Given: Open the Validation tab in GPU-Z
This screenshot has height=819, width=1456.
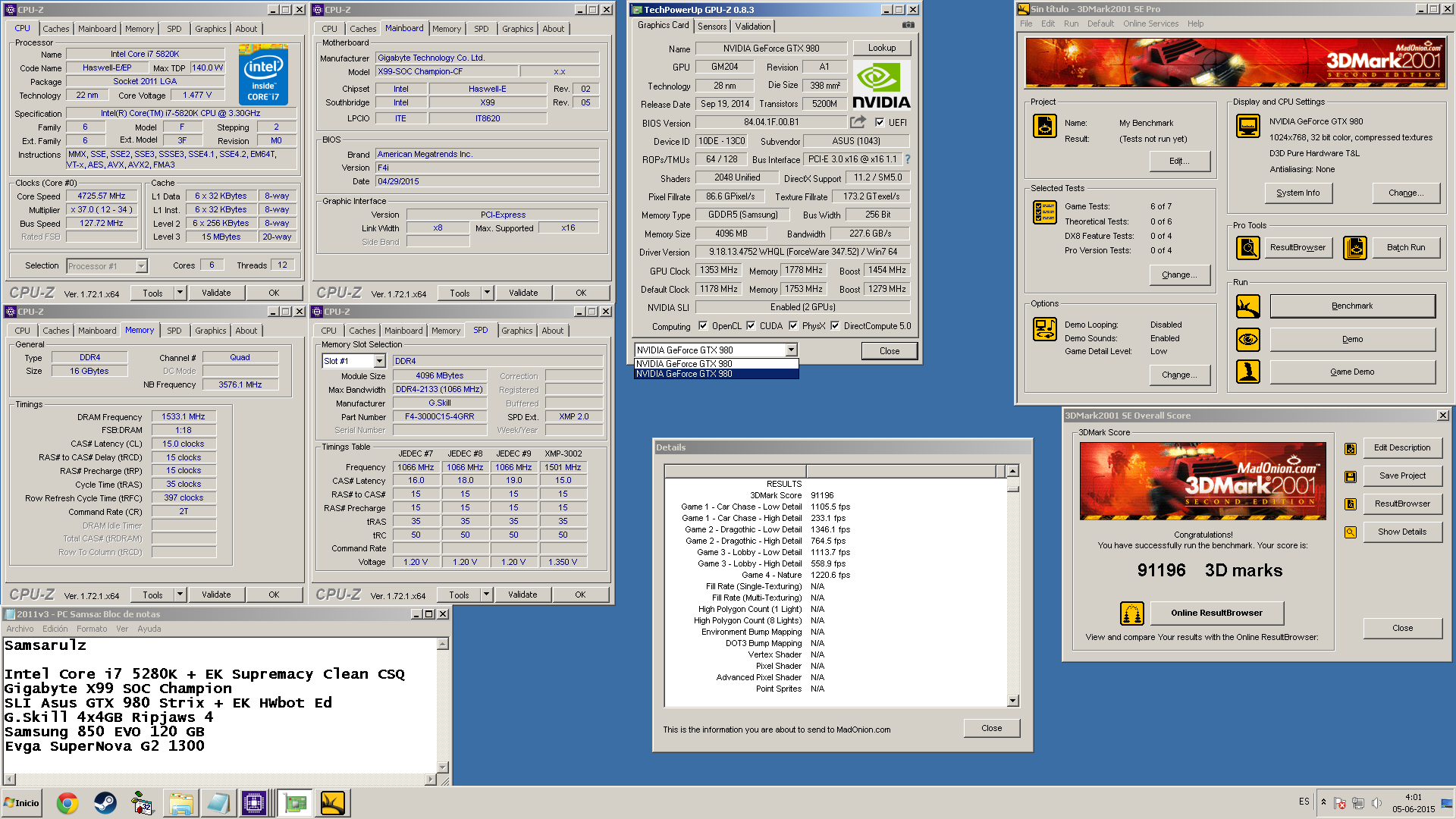Looking at the screenshot, I should (x=753, y=26).
